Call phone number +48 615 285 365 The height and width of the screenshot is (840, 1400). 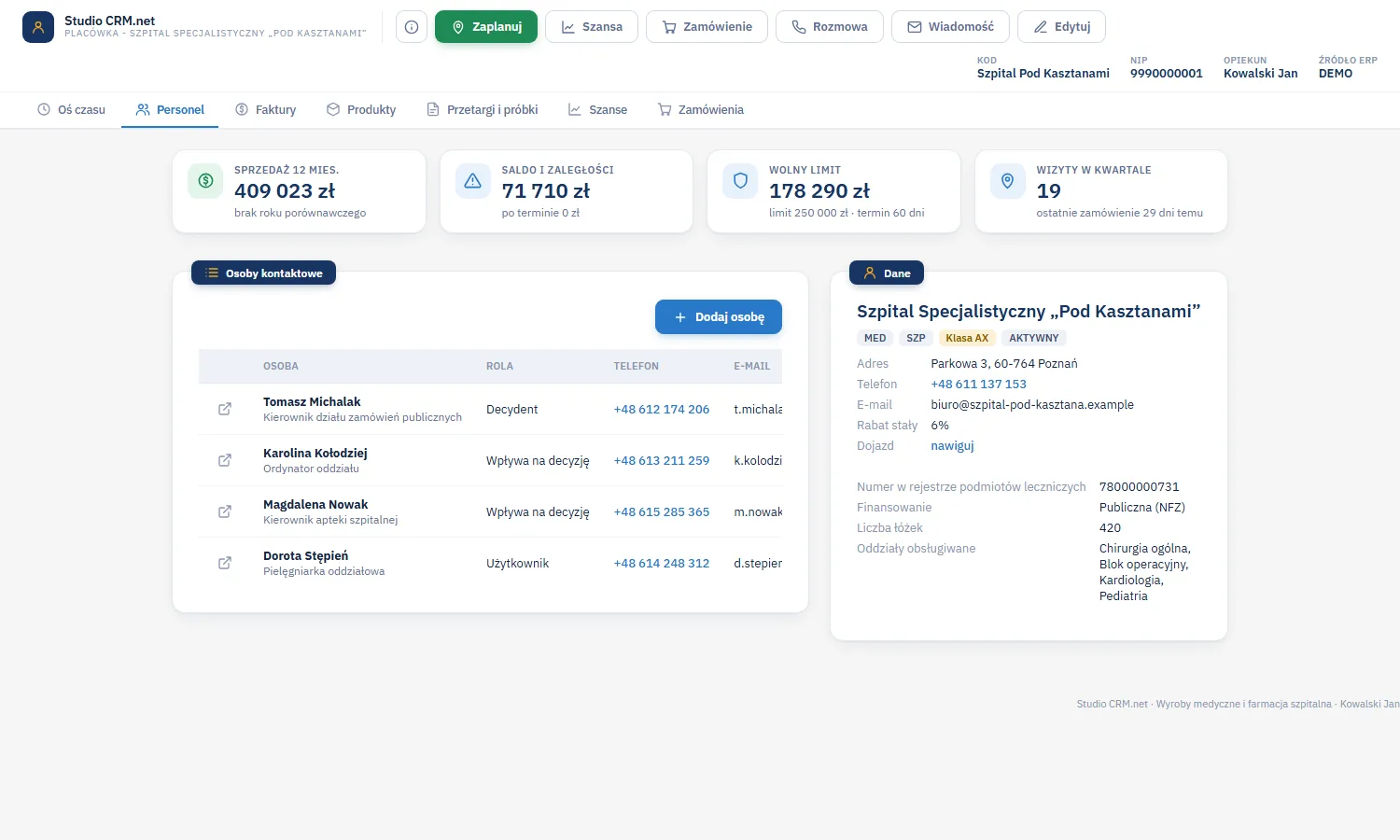(662, 511)
